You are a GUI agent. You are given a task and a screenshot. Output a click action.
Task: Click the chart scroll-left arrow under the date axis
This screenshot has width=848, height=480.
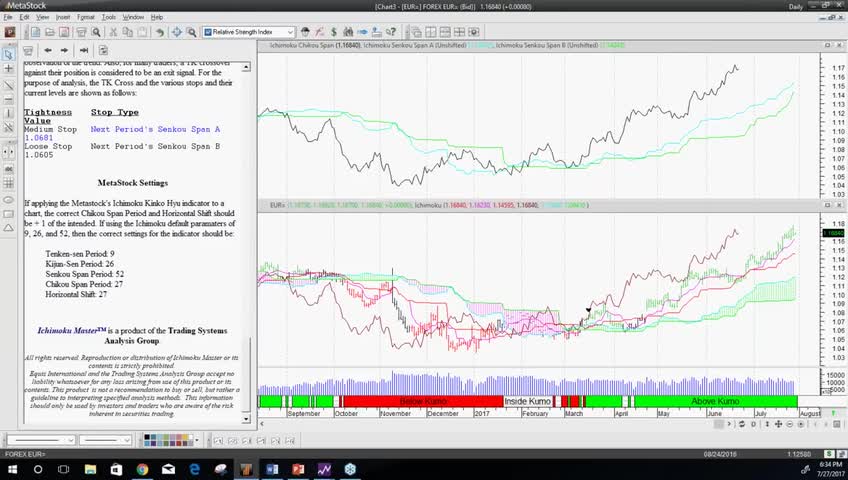pos(262,424)
